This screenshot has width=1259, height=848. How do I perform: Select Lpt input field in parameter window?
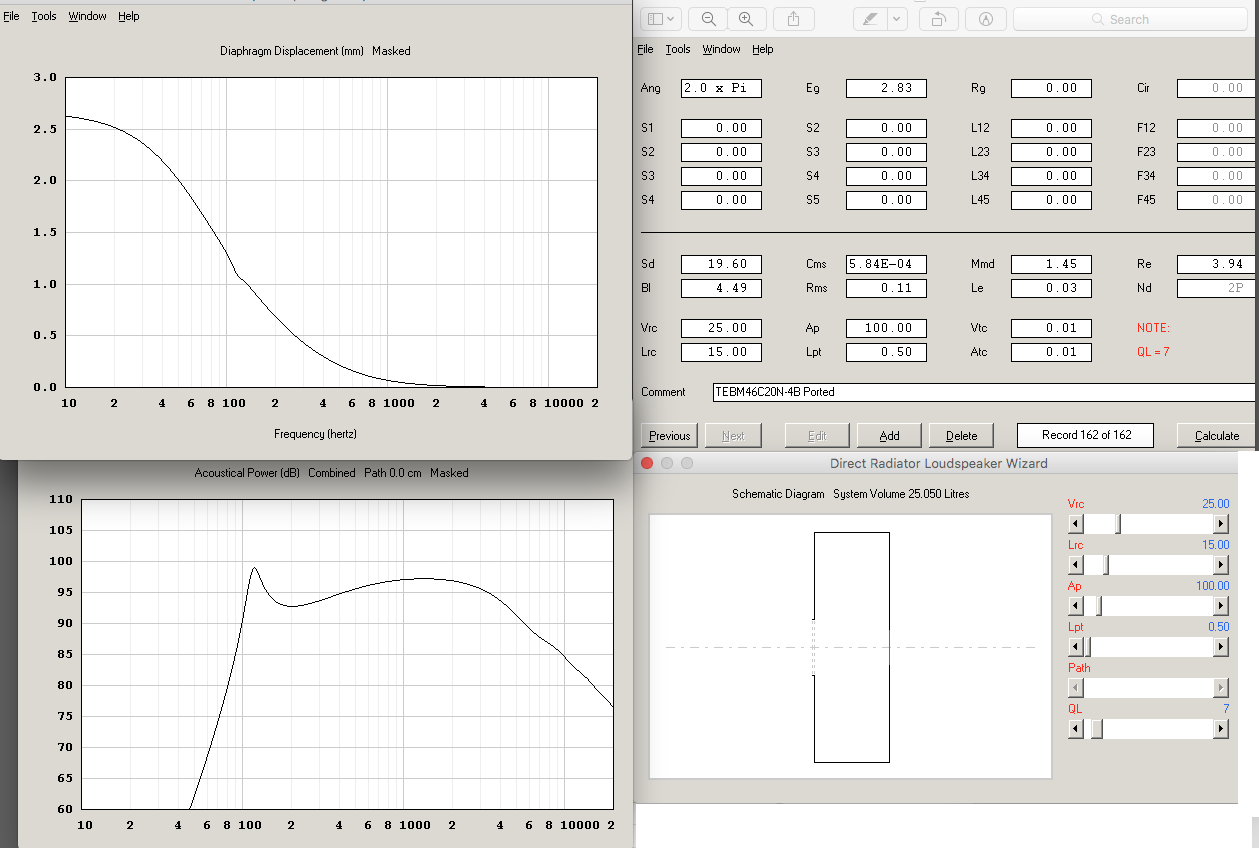[886, 352]
